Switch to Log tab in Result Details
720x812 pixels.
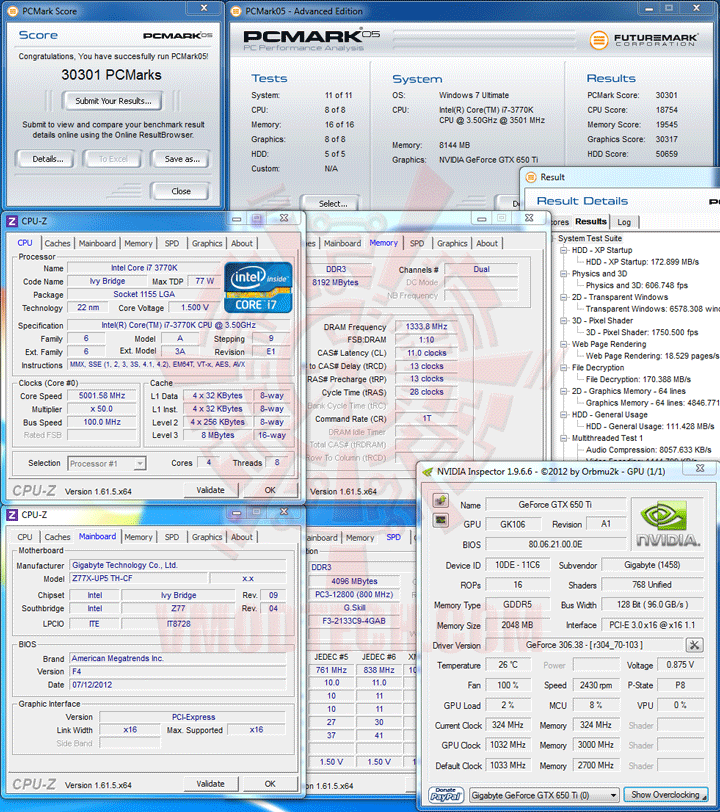(x=624, y=222)
